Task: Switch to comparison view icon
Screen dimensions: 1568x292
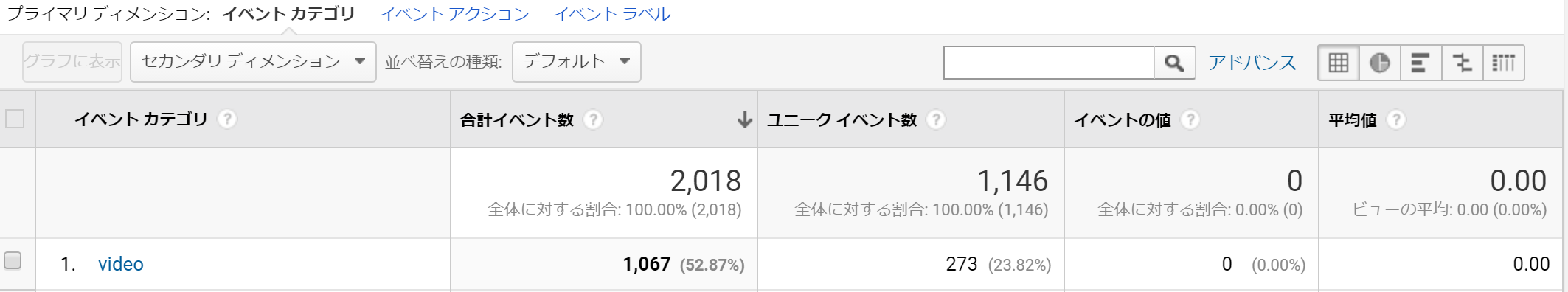Action: pyautogui.click(x=1462, y=63)
